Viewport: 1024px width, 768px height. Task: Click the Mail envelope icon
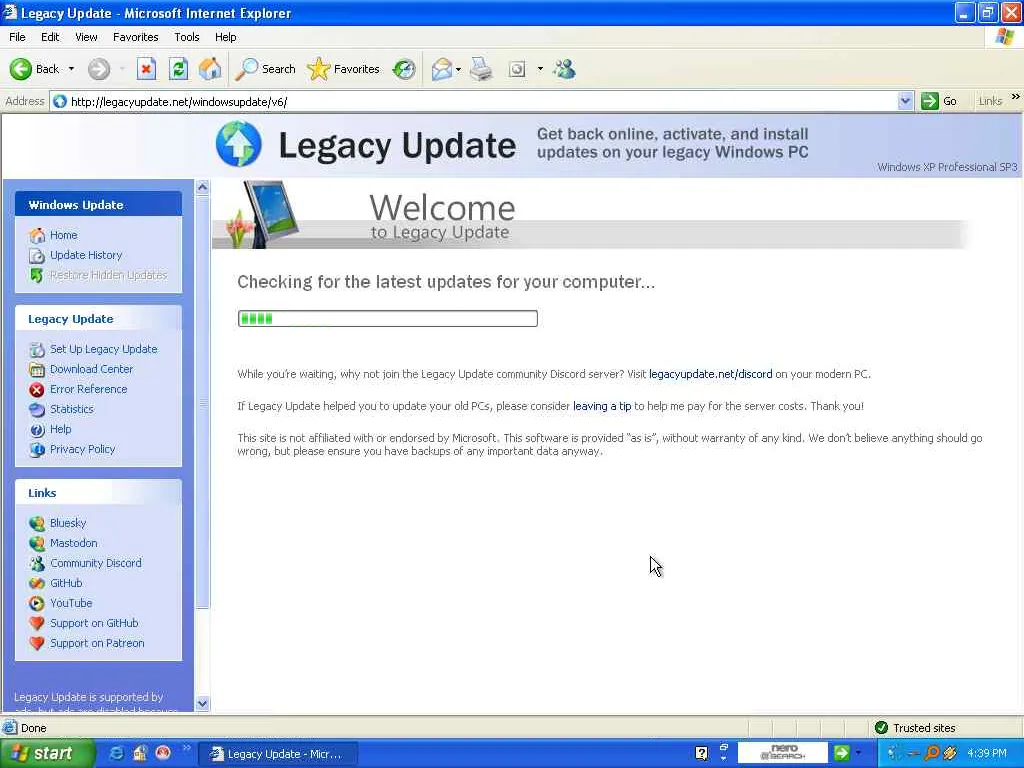click(442, 69)
